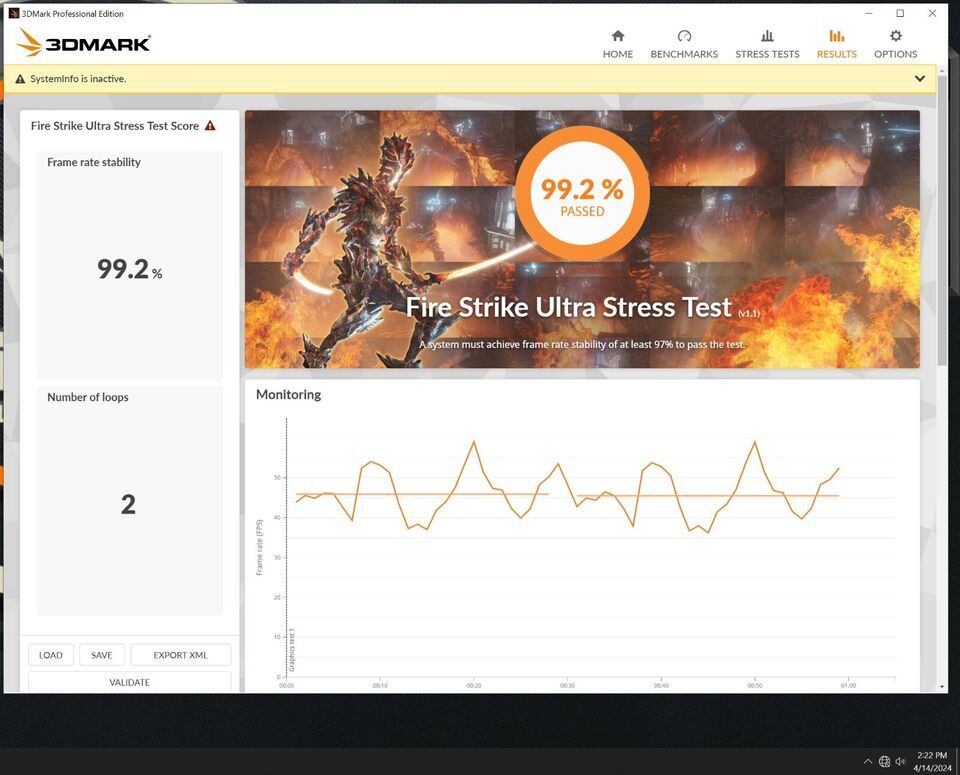Click the Frame rate stability label
This screenshot has height=775, width=960.
[94, 162]
